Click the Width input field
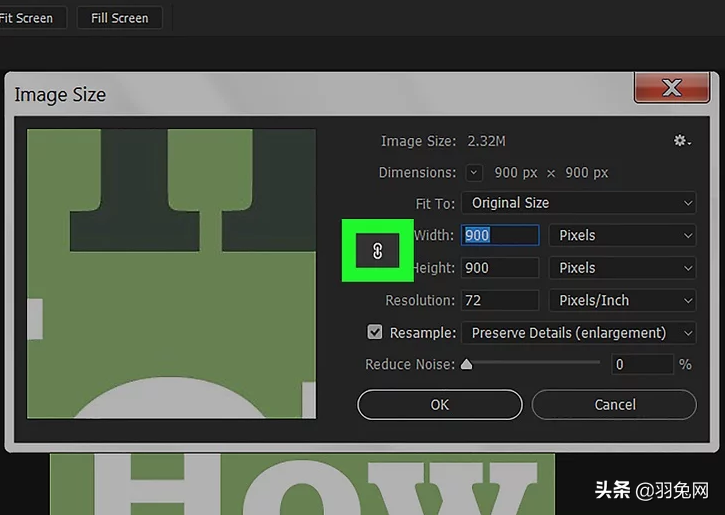Screen dimensions: 725x515 click(x=500, y=235)
